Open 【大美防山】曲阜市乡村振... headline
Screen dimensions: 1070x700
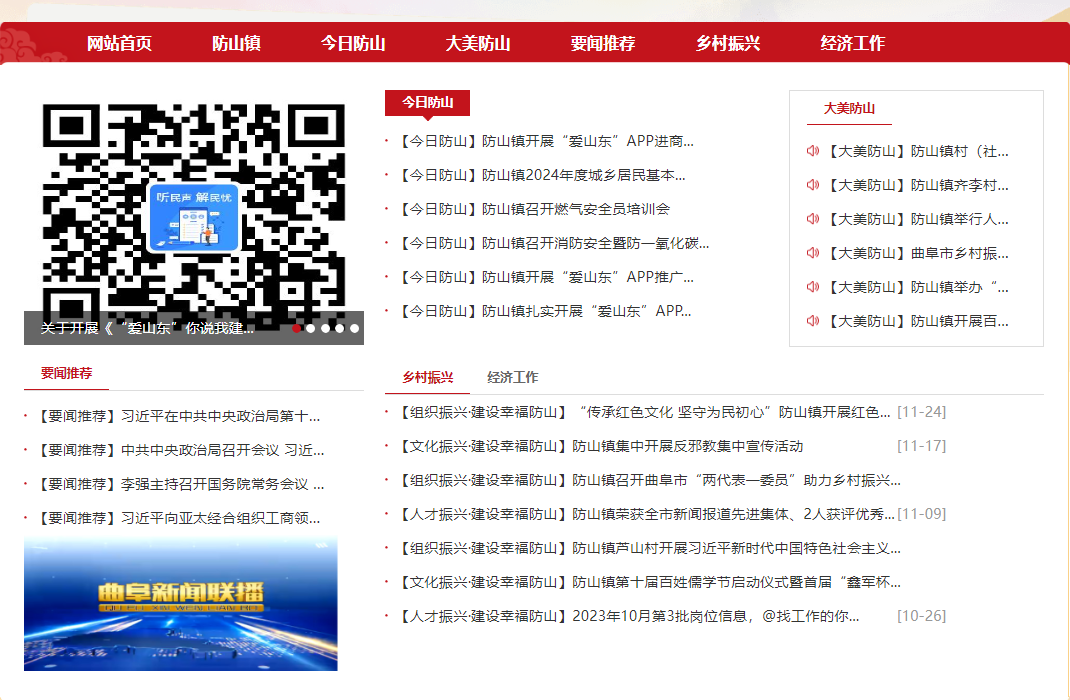point(917,252)
